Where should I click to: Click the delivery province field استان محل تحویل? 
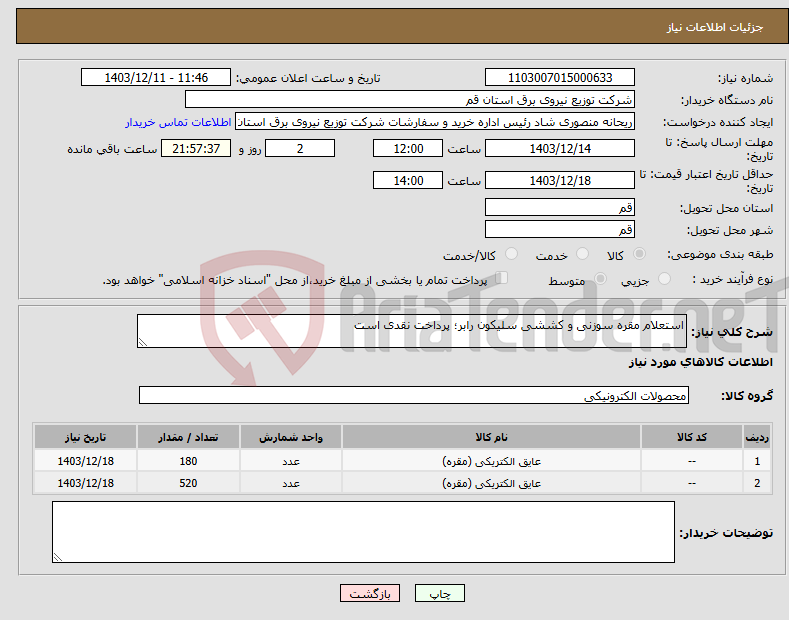coord(560,207)
